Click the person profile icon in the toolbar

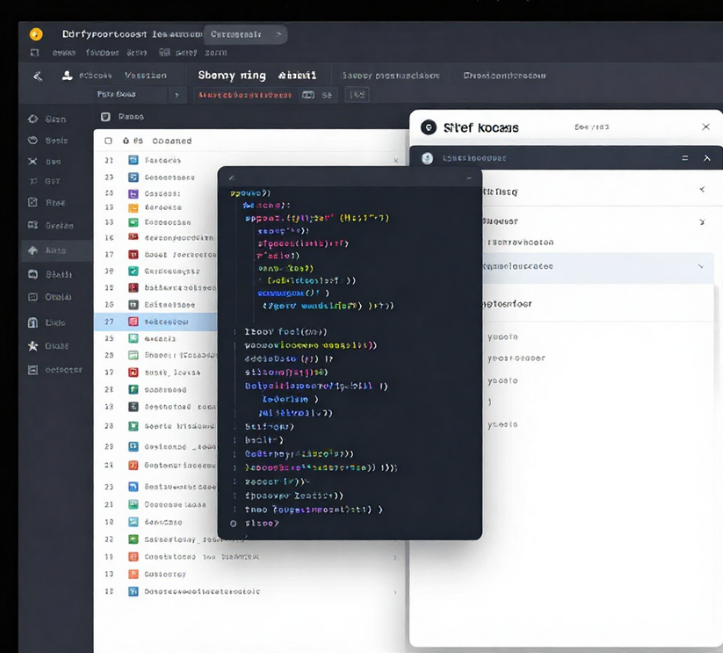pyautogui.click(x=67, y=76)
